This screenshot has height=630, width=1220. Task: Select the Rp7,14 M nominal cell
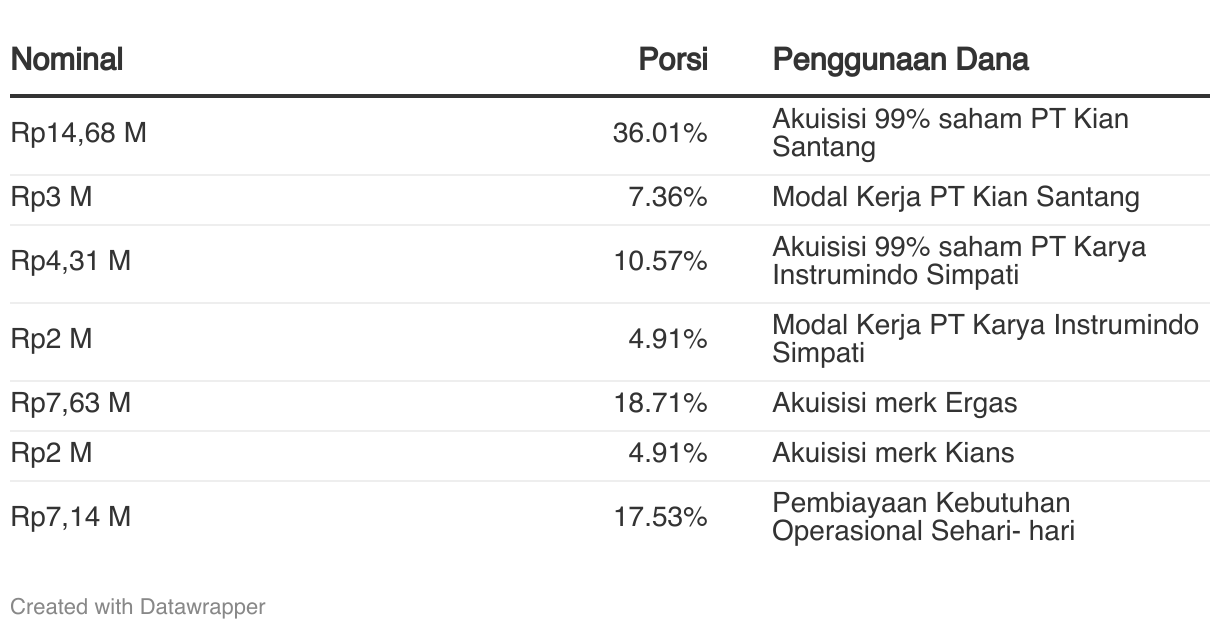[x=70, y=517]
